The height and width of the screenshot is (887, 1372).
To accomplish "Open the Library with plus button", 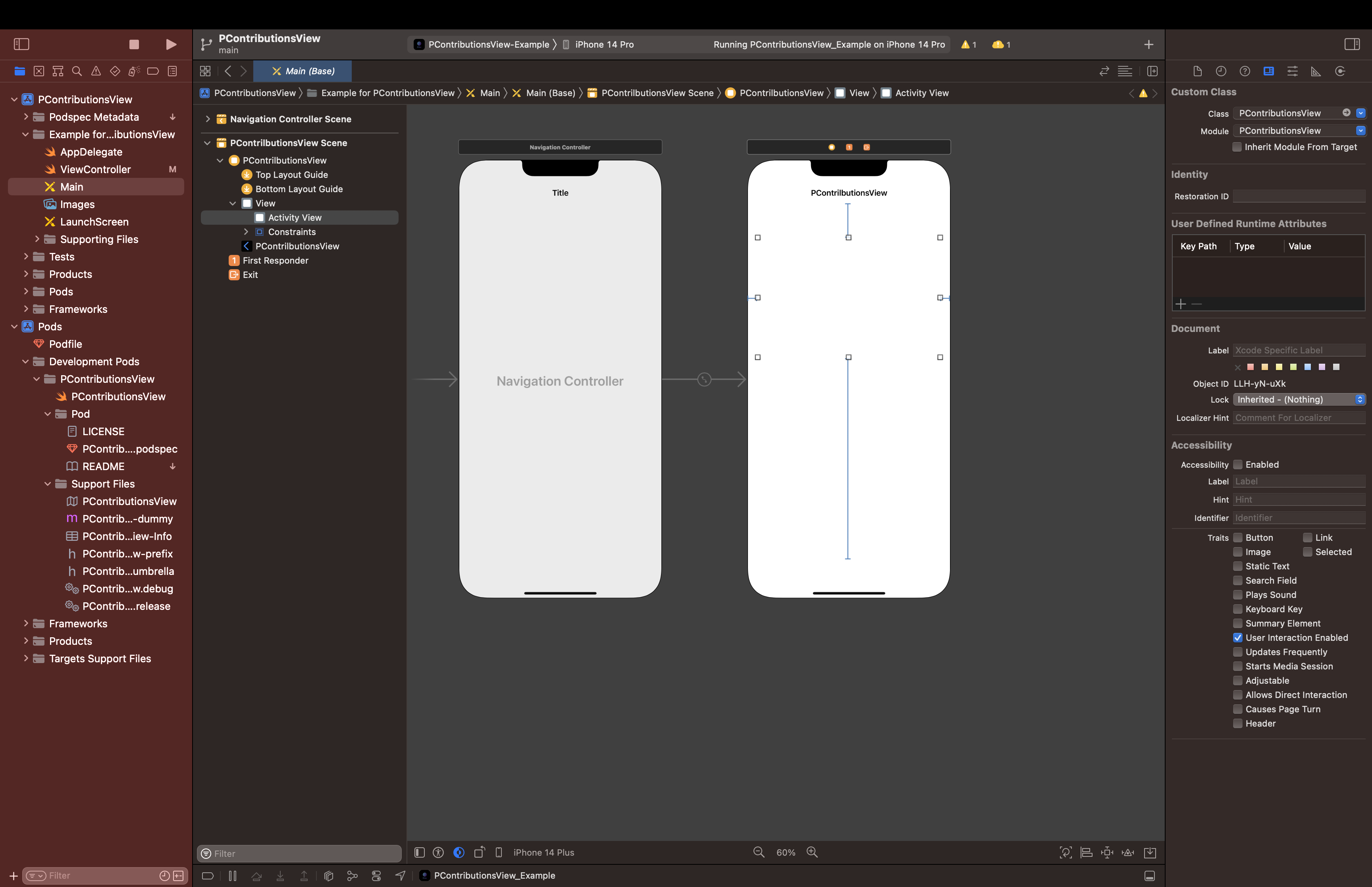I will point(1148,44).
